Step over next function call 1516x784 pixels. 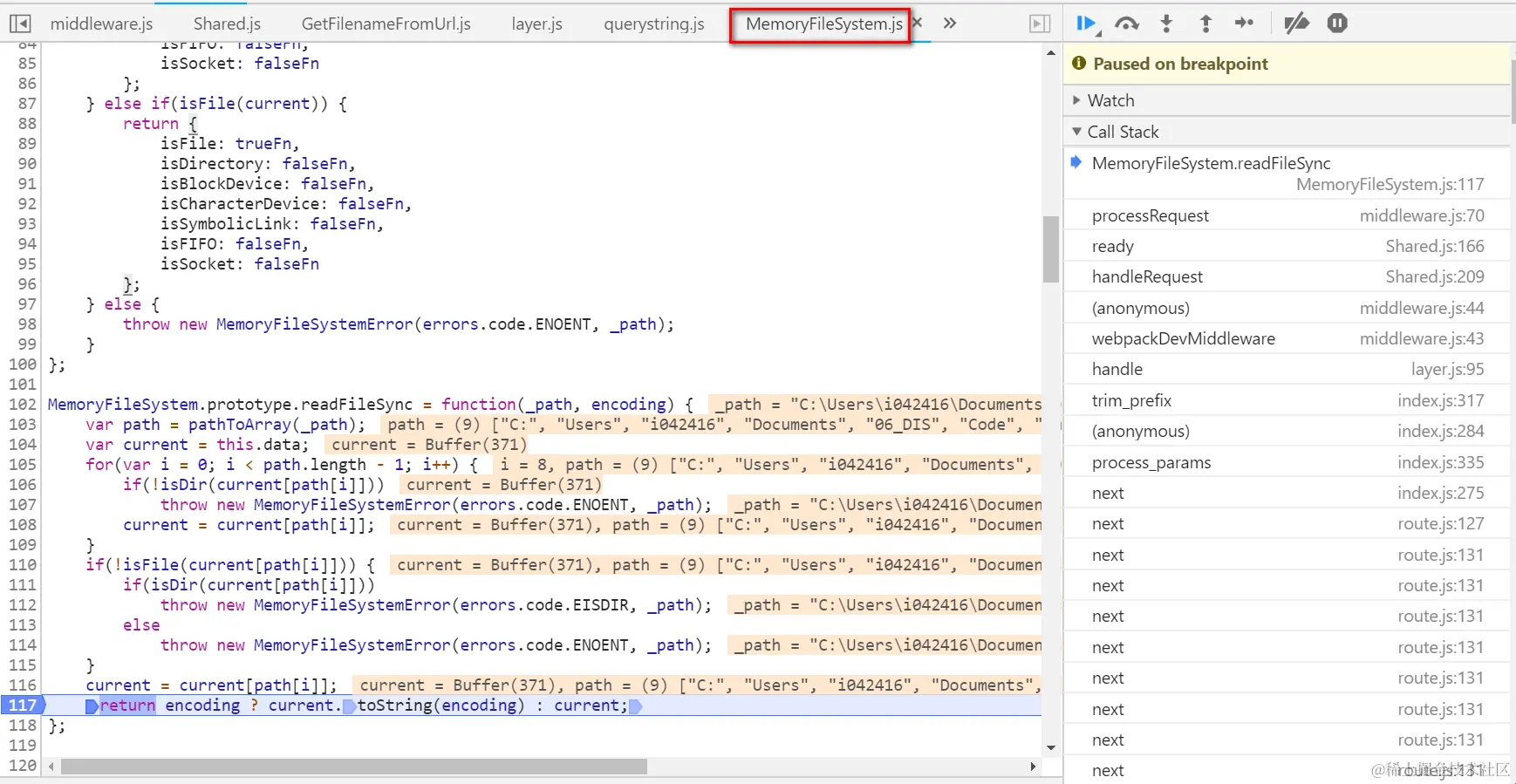click(x=1126, y=24)
